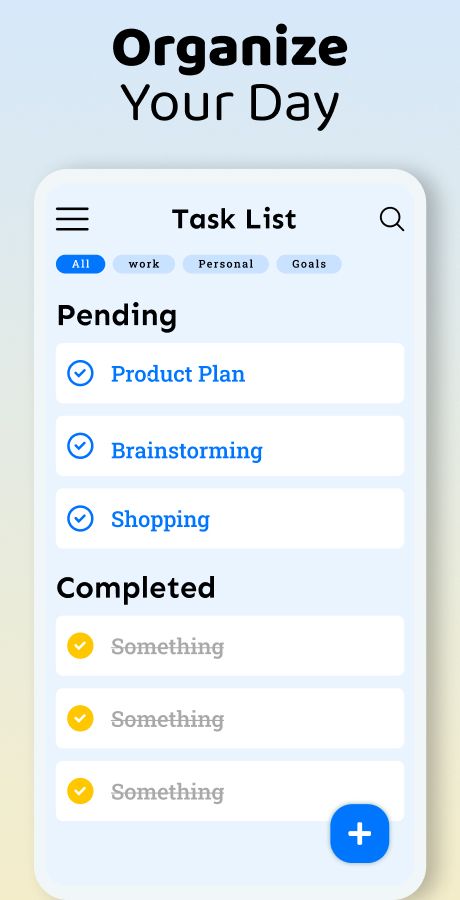The height and width of the screenshot is (900, 460).
Task: Check off the Brainstorming task circle
Action: 80,446
